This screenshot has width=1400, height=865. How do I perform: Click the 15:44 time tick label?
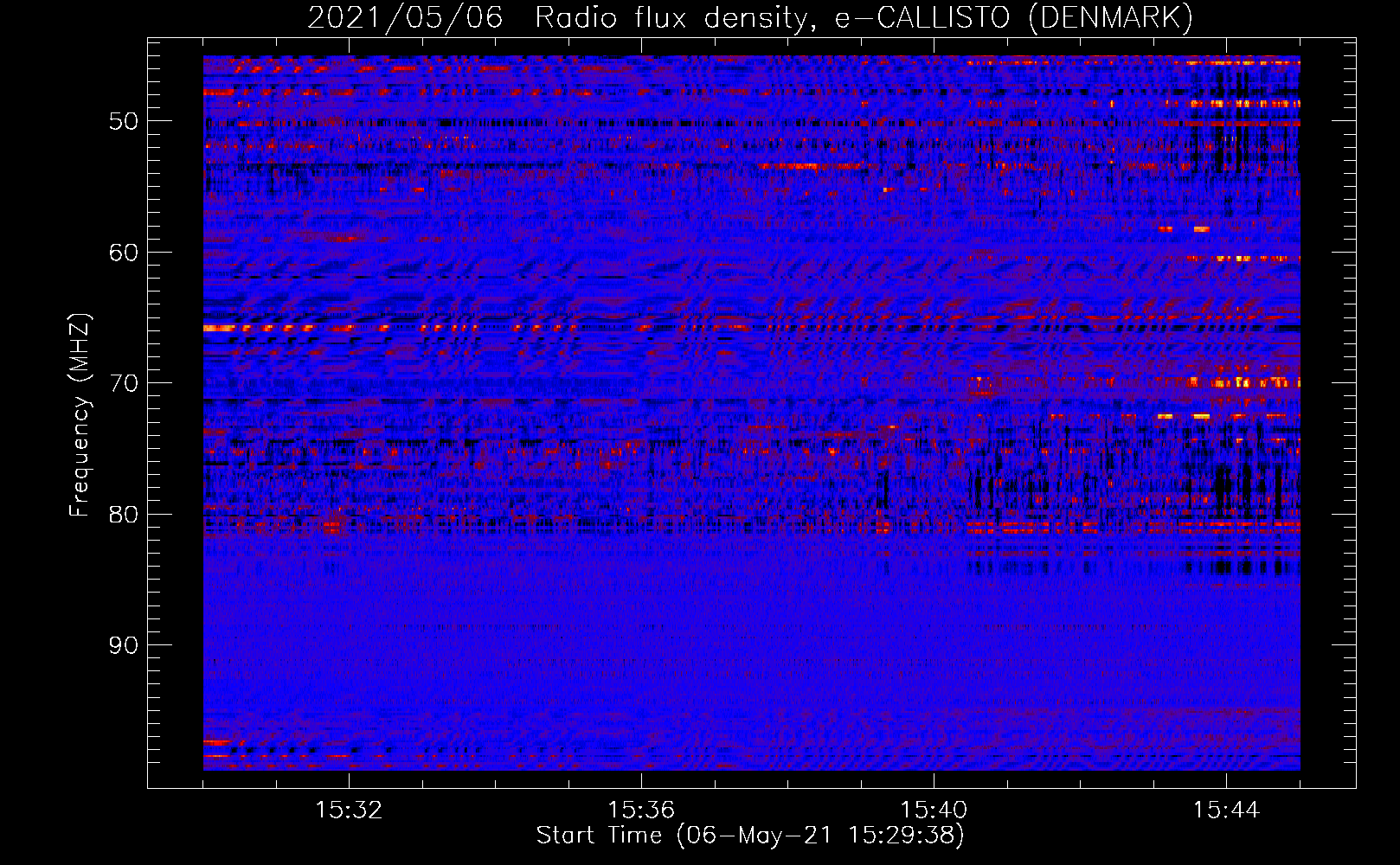[1226, 811]
